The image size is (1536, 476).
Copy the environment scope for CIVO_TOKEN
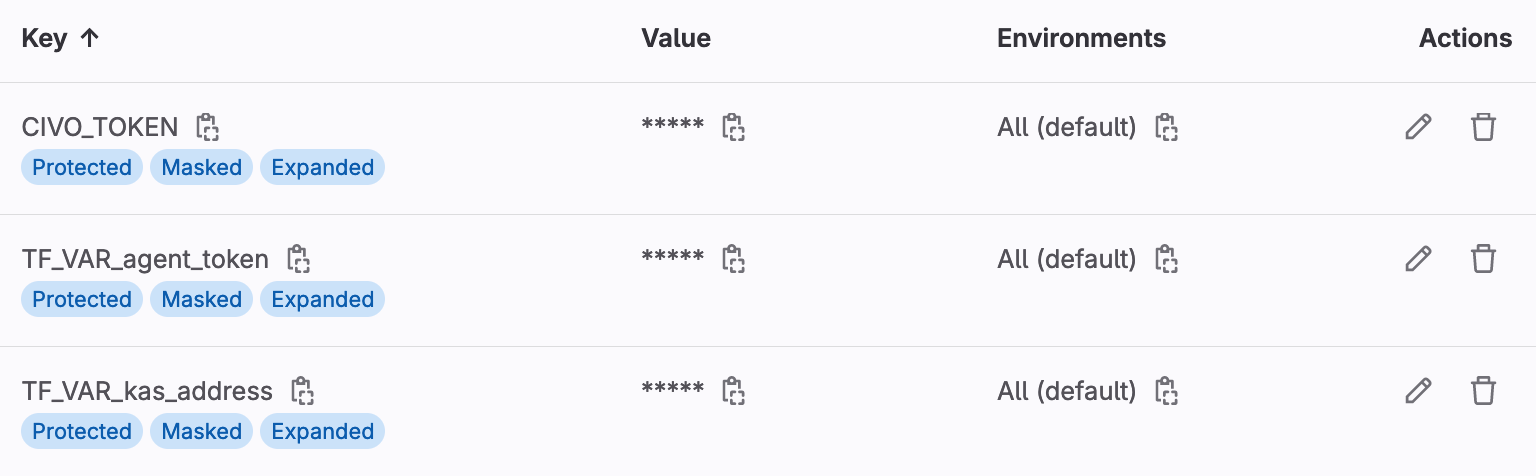click(1167, 127)
